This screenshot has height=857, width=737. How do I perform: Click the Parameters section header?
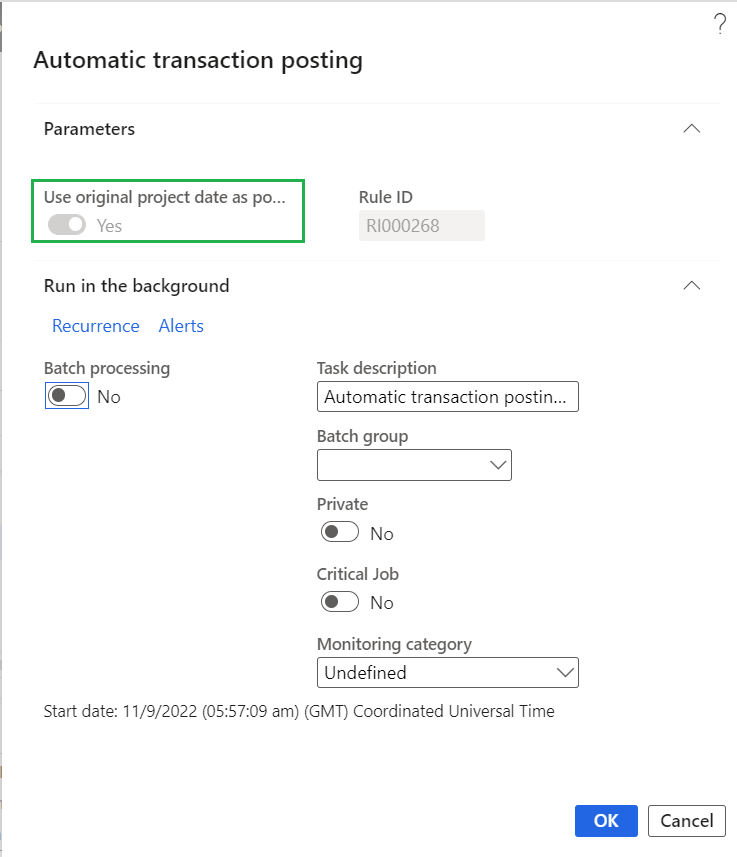click(90, 129)
